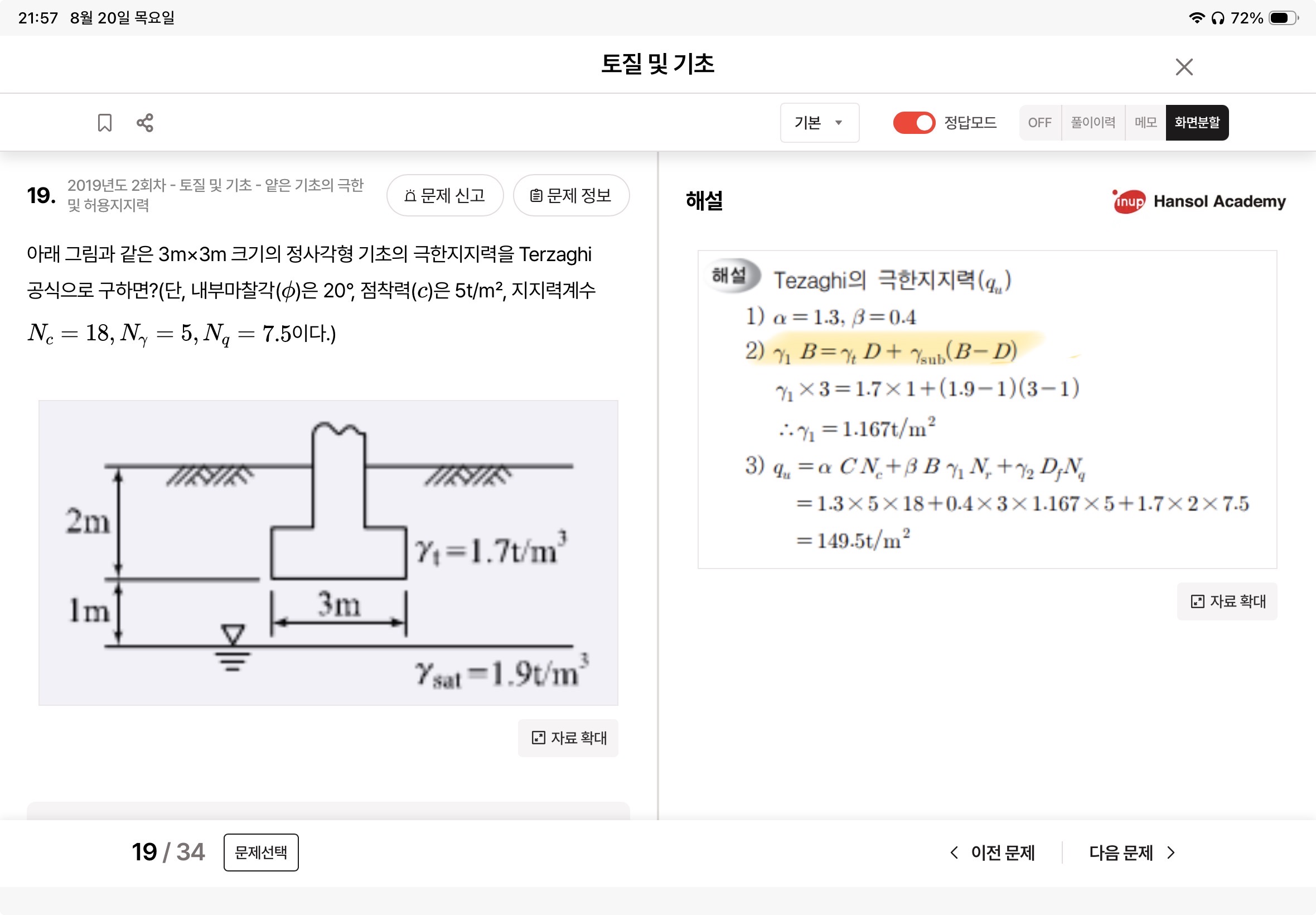Tap the status bar date 8월 20일 목요일
1316x915 pixels.
(x=122, y=18)
